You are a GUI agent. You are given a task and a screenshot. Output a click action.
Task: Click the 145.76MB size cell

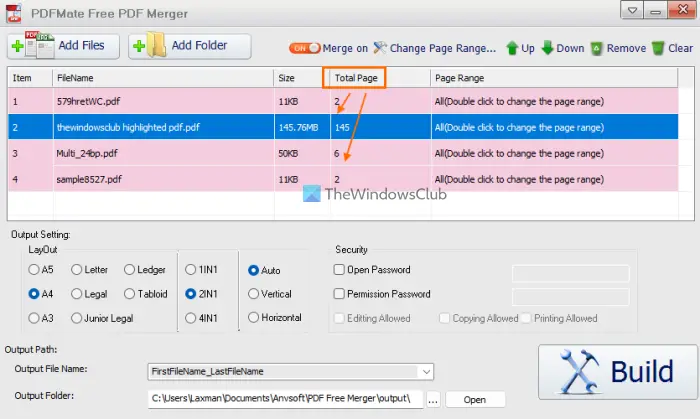(x=302, y=127)
